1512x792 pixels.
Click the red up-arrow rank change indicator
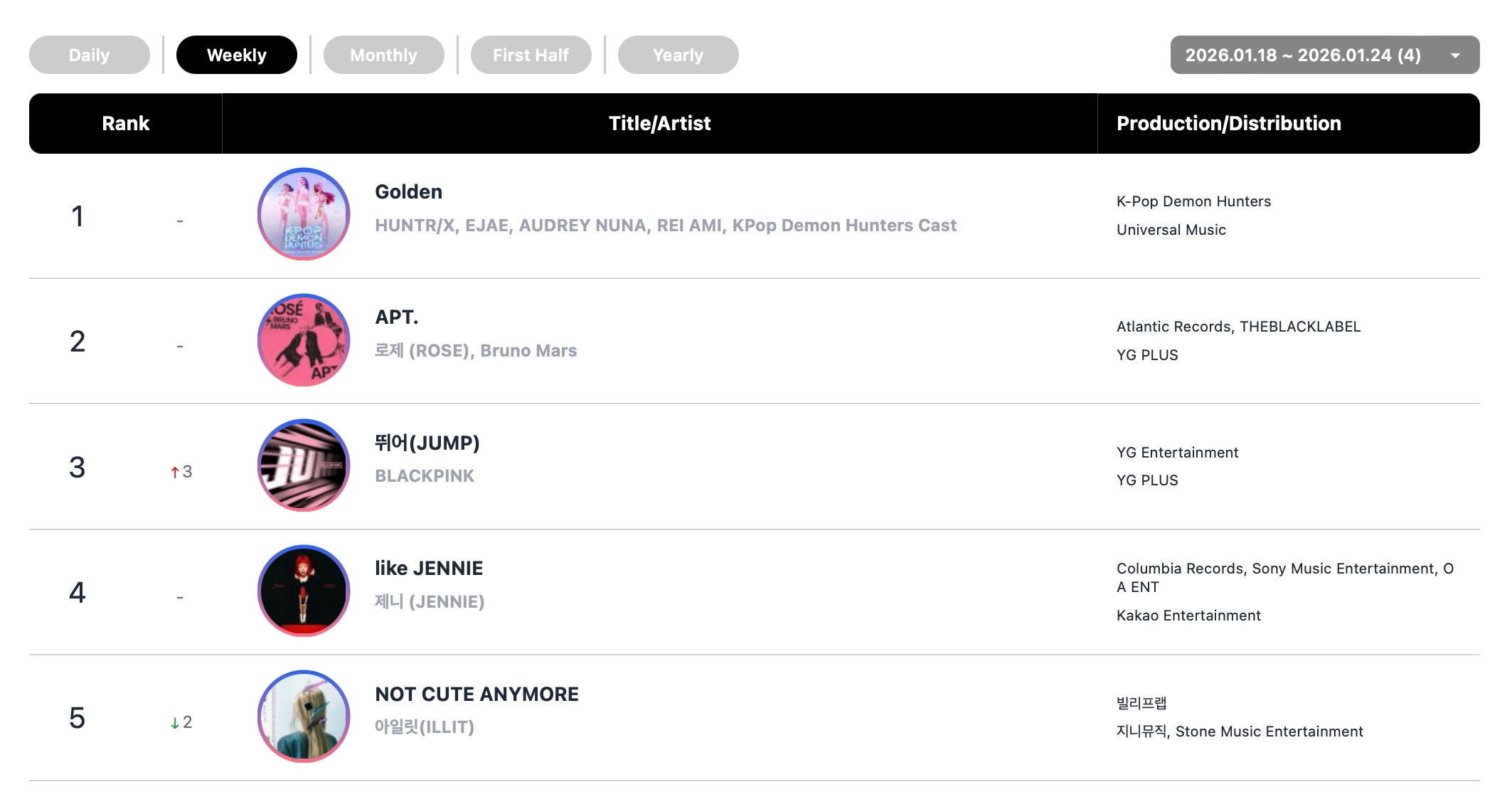point(175,472)
